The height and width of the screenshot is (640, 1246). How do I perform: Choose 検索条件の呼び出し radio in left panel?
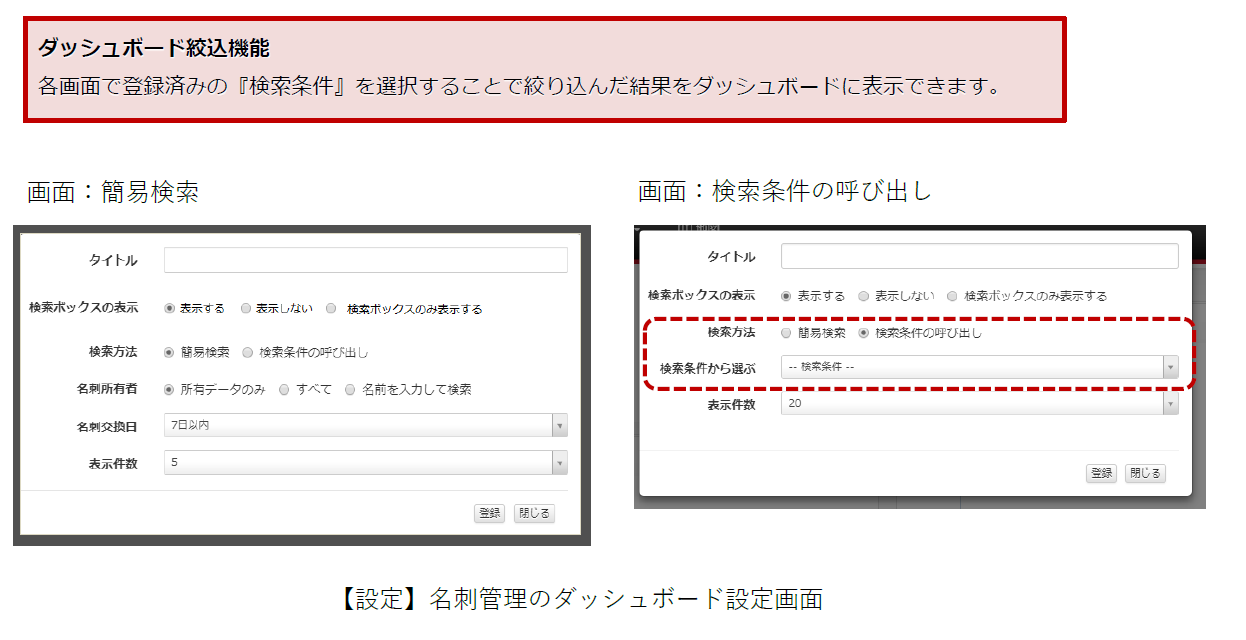(x=248, y=352)
